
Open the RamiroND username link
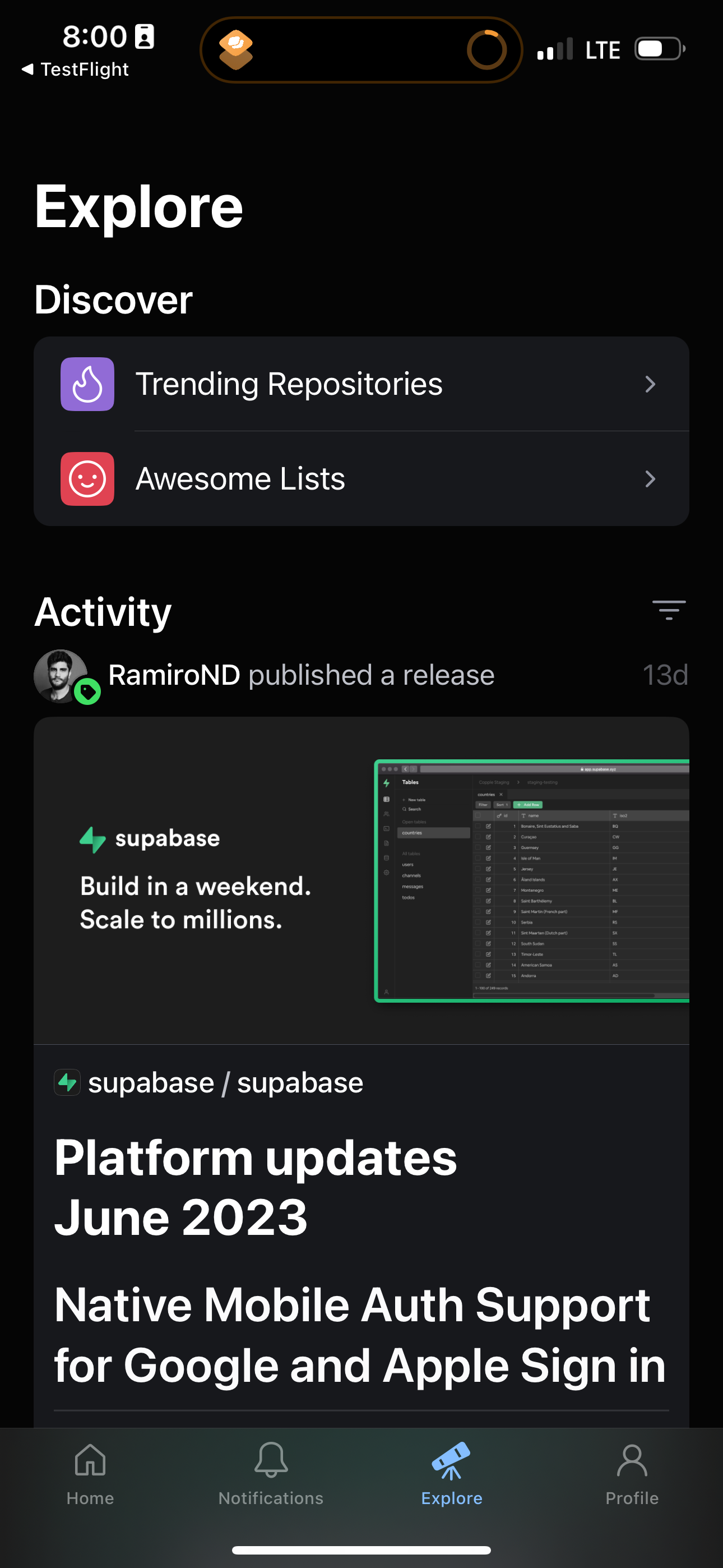tap(174, 675)
